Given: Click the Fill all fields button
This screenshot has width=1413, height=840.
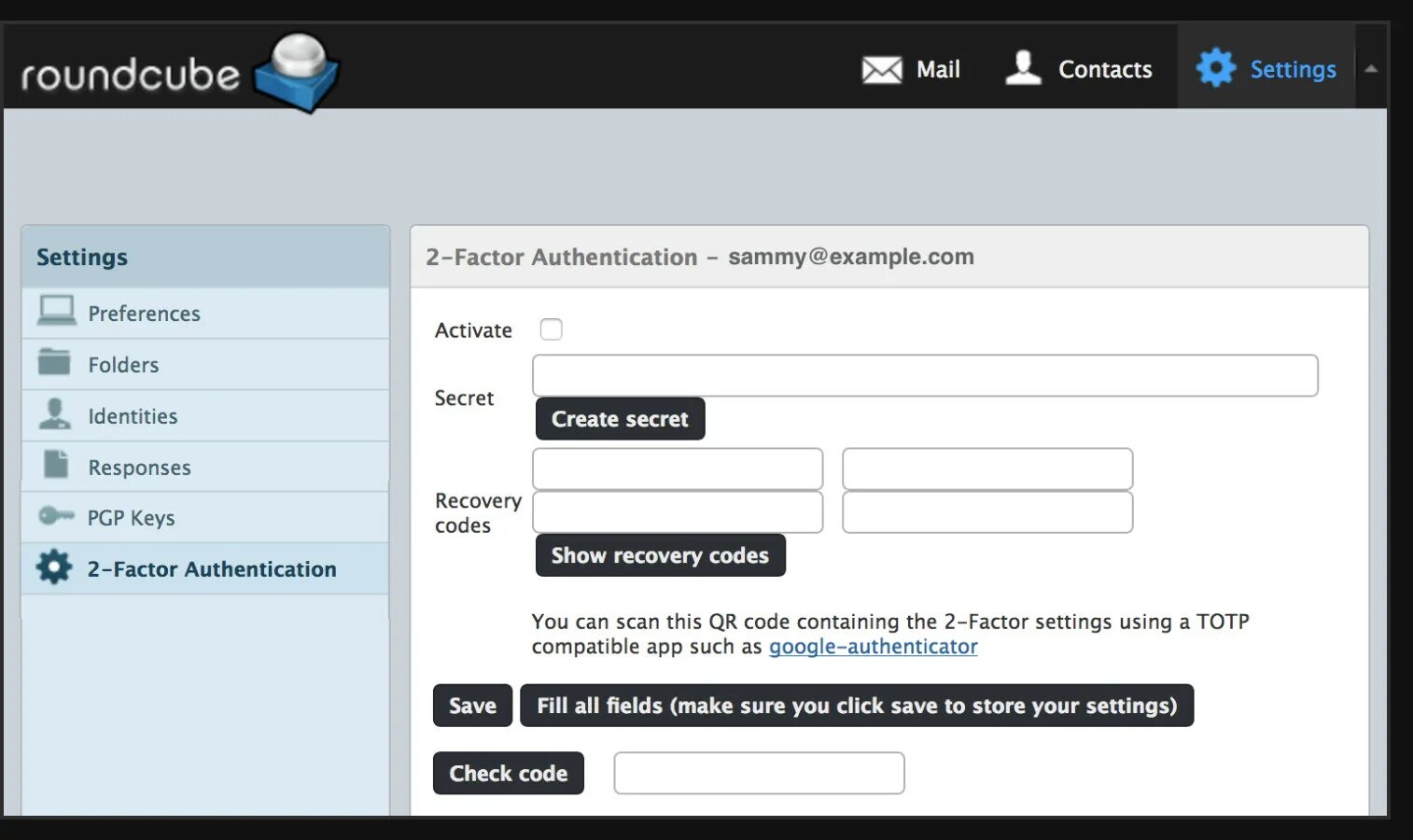Looking at the screenshot, I should click(856, 706).
